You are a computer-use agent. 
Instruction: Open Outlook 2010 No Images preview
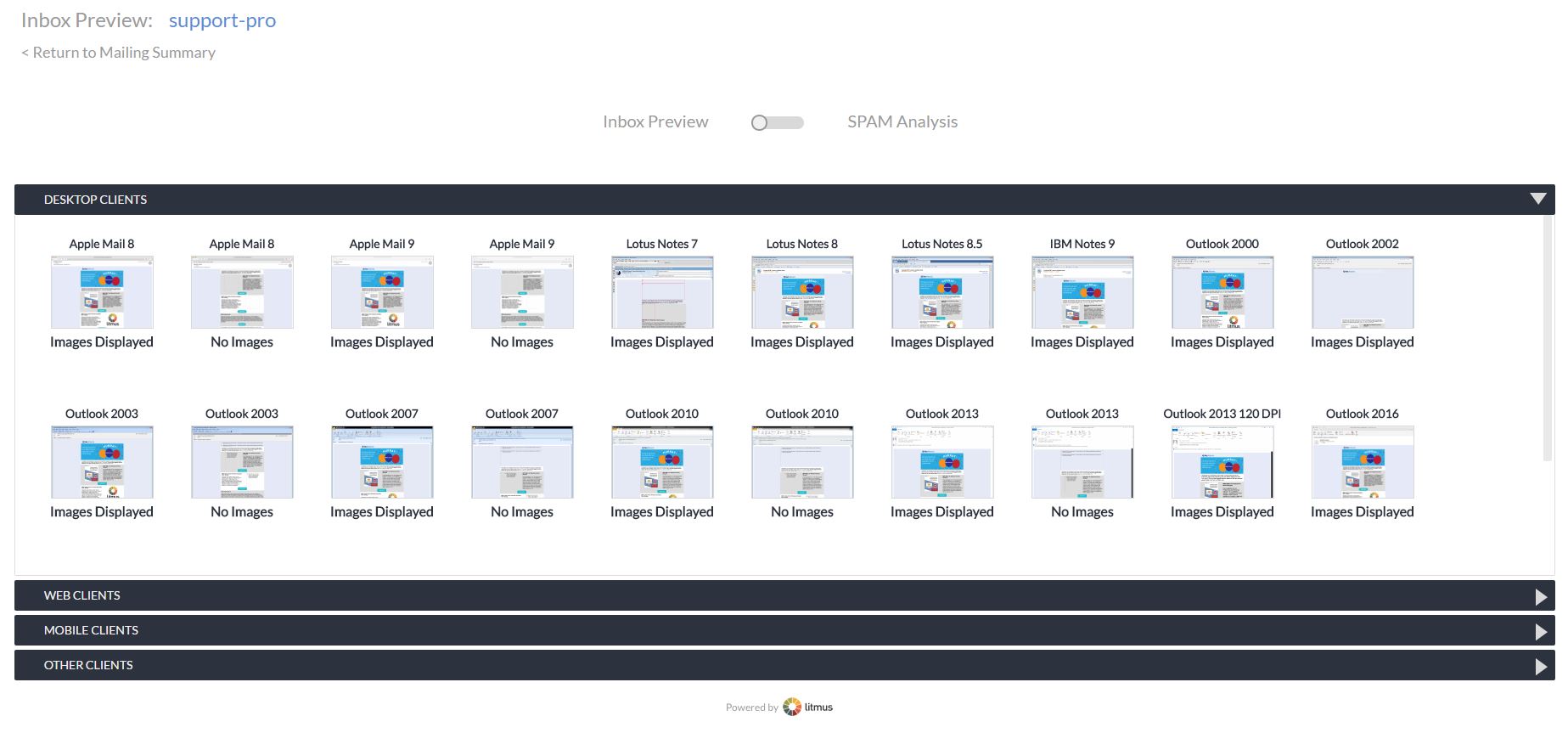coord(802,462)
